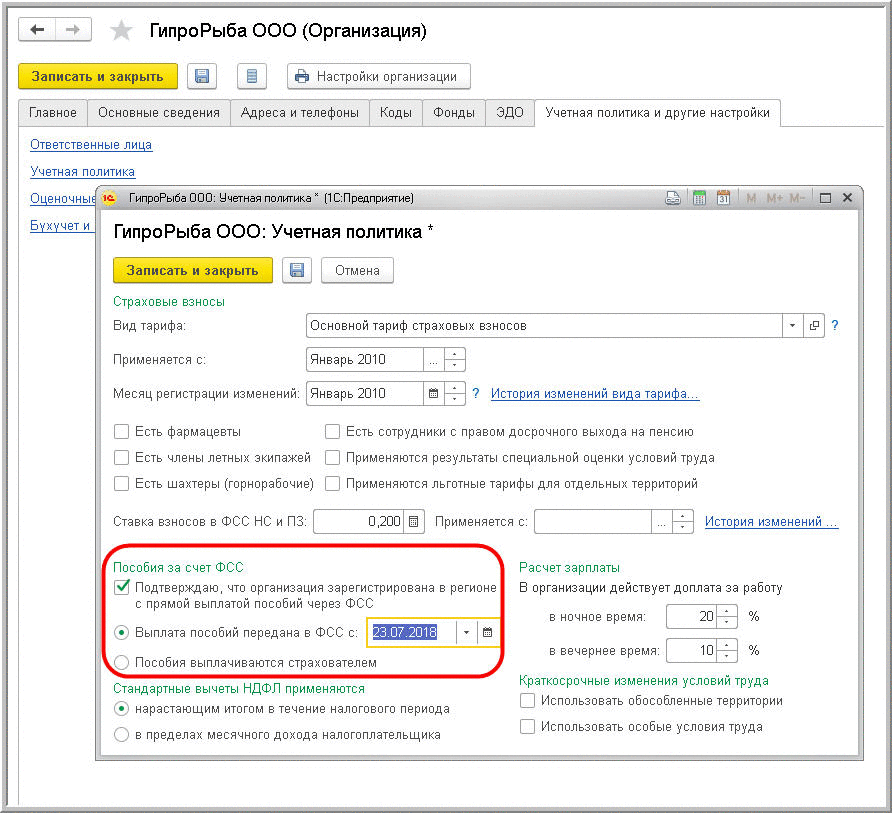The height and width of the screenshot is (813, 892).
Task: Open the calculator icon in the dialog title bar
Action: pyautogui.click(x=700, y=198)
